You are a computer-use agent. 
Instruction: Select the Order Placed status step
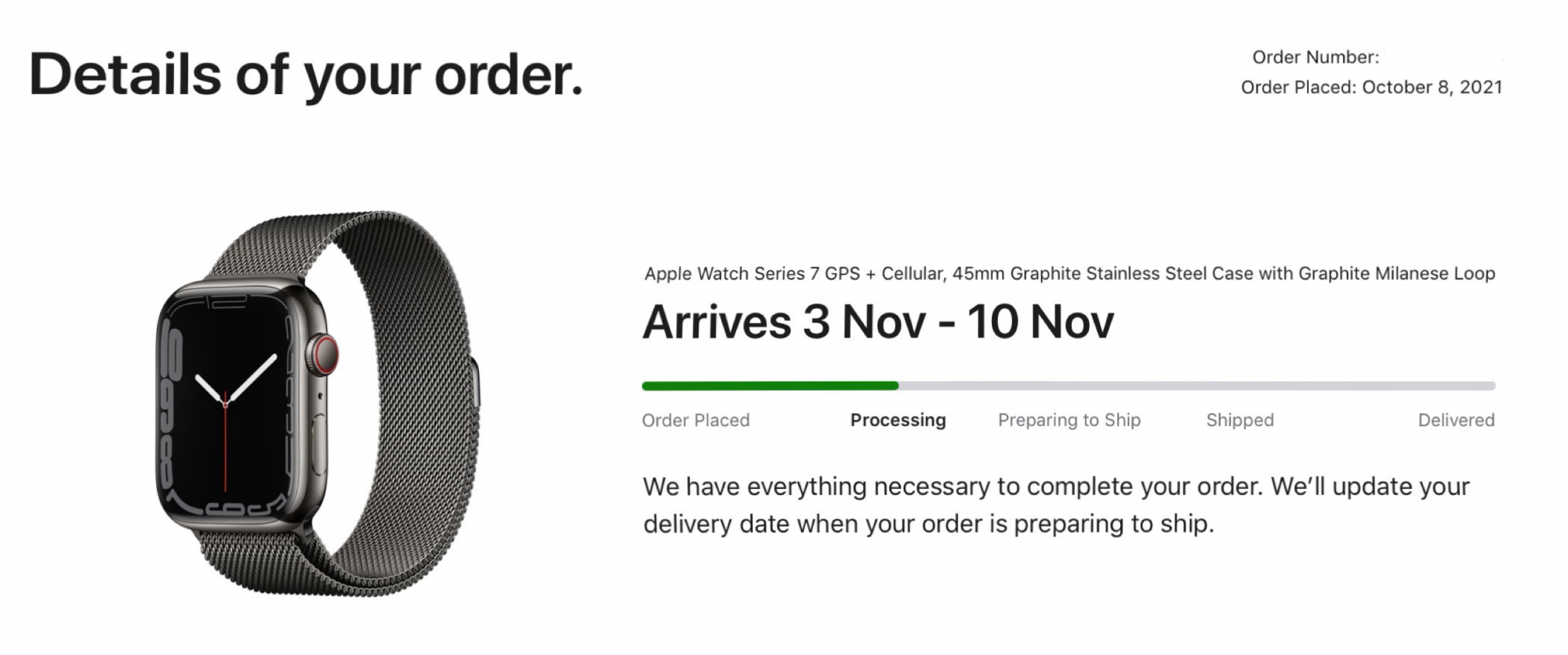click(x=695, y=420)
